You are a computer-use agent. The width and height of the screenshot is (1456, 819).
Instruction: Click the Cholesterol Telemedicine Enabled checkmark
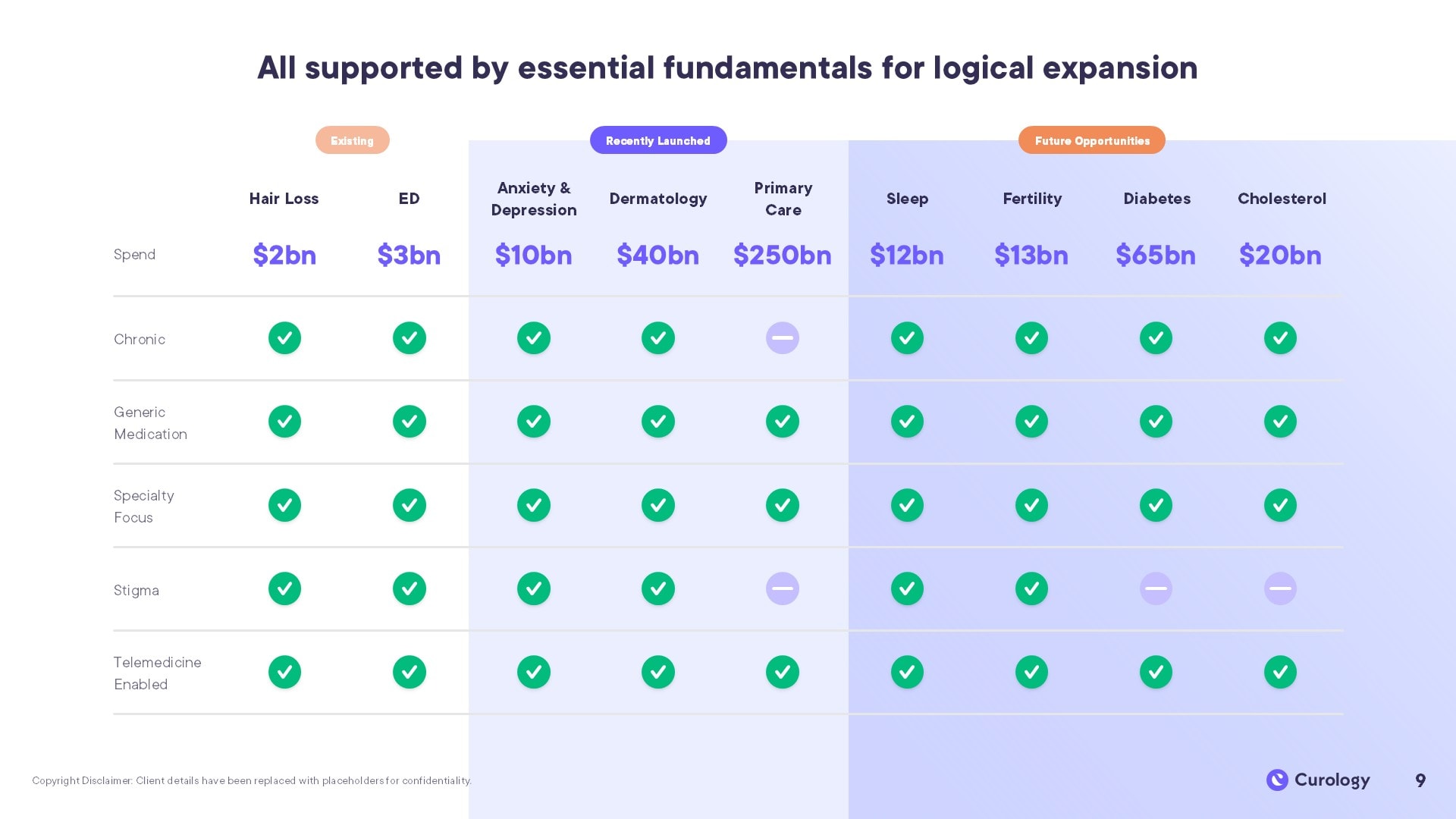coord(1280,672)
